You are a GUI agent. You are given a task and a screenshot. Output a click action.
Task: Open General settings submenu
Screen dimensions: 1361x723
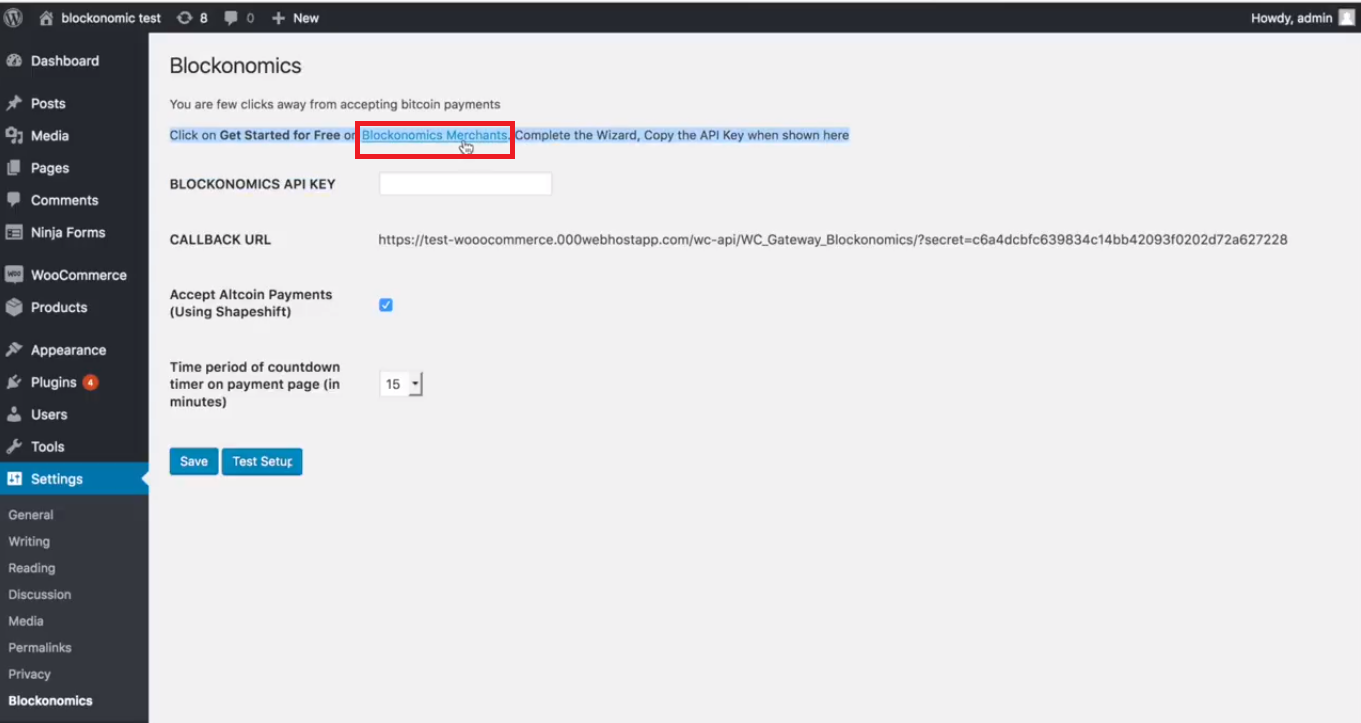click(31, 515)
